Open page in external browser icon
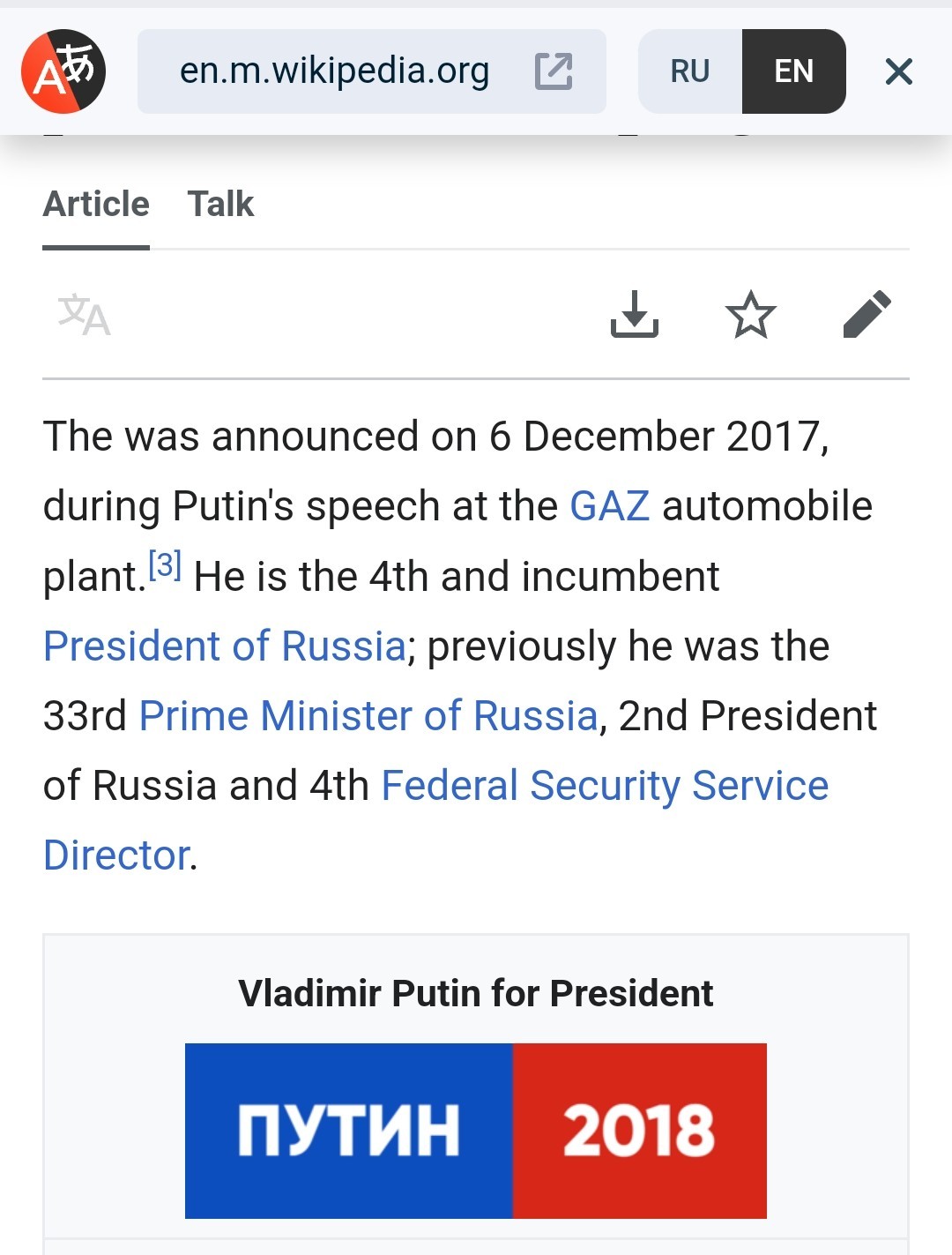 (554, 71)
